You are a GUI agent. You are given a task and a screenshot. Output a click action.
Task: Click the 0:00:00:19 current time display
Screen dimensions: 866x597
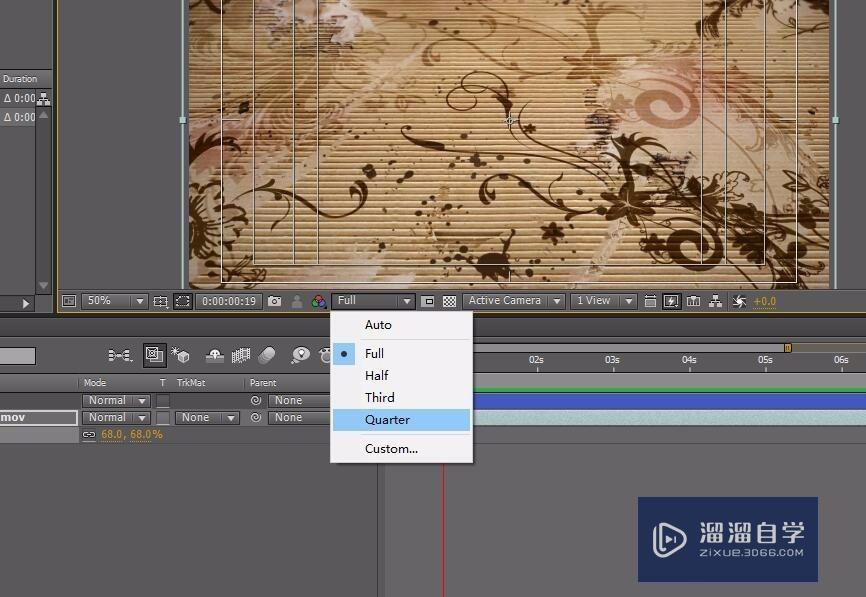229,301
